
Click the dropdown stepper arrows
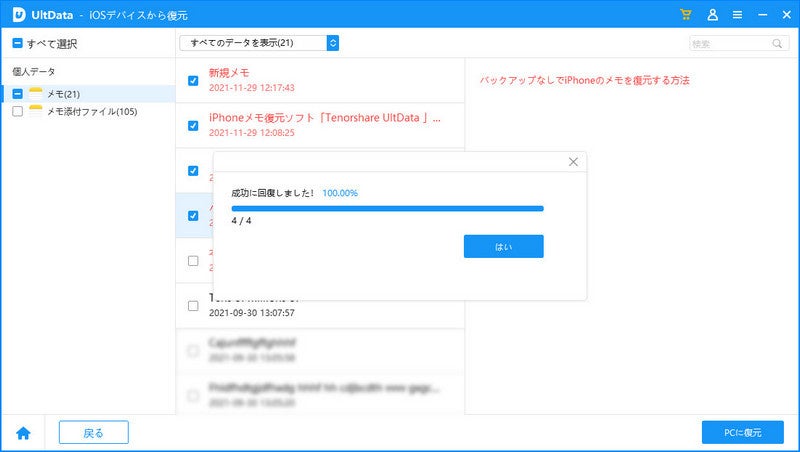pyautogui.click(x=333, y=43)
